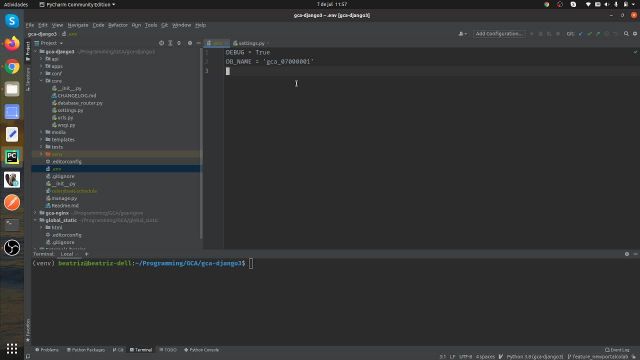Open the Navigate menu

(x=78, y=25)
